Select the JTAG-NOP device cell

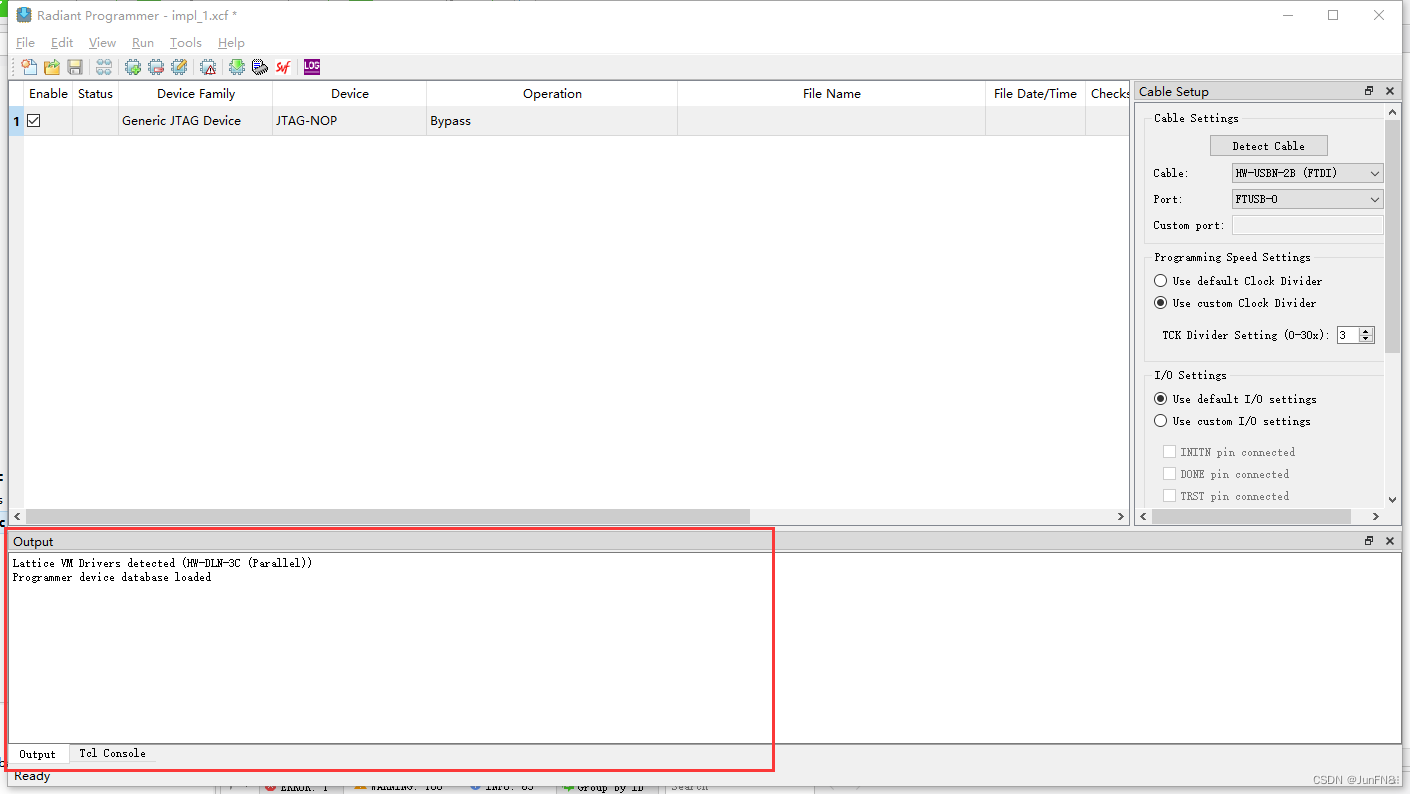[x=349, y=121]
